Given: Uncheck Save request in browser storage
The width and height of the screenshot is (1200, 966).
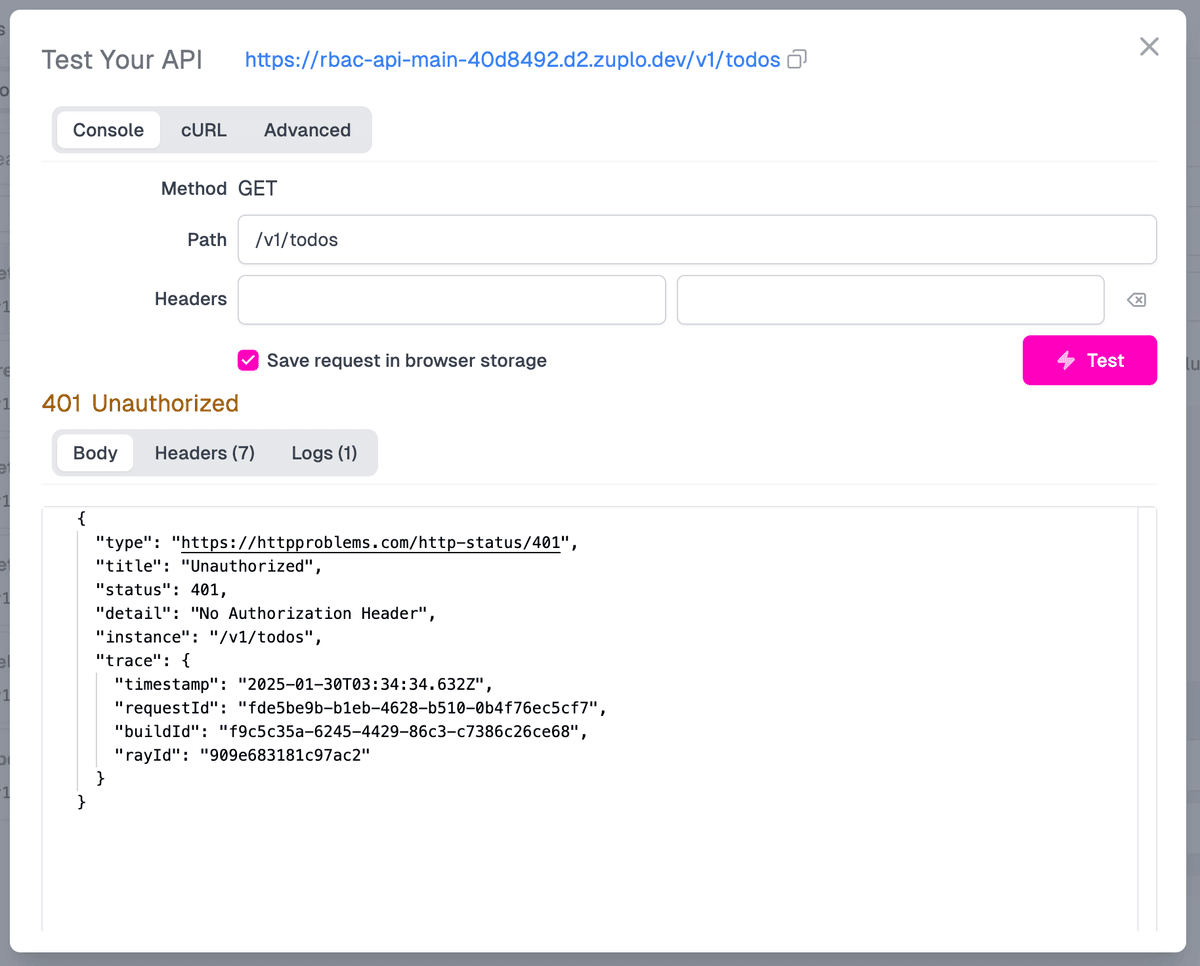Looking at the screenshot, I should pos(248,361).
